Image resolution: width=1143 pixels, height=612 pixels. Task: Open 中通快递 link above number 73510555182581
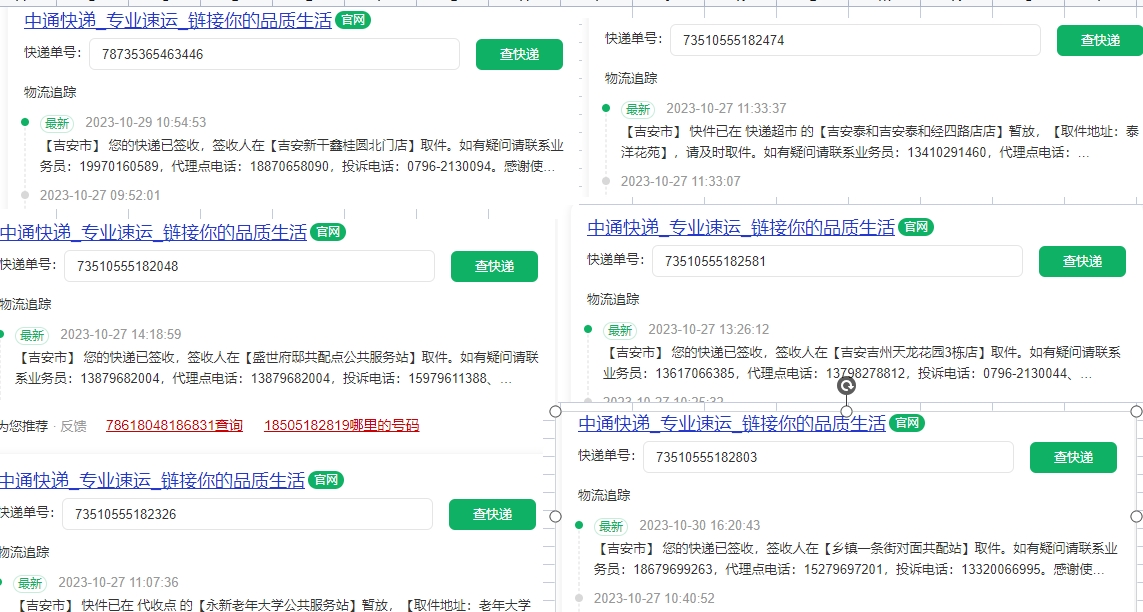[x=741, y=227]
